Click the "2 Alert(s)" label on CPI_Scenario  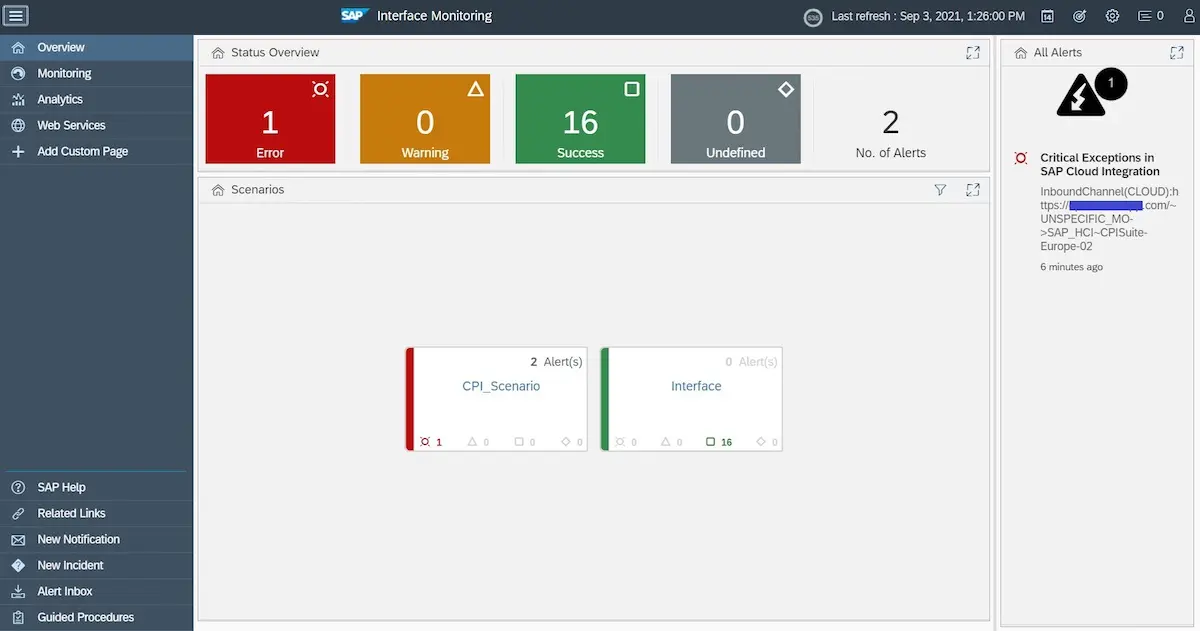point(556,362)
